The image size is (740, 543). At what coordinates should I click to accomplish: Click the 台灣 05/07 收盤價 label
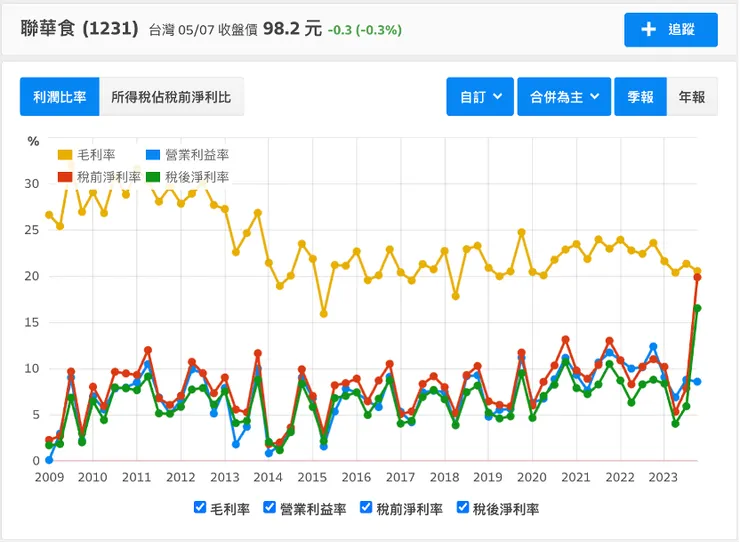point(203,30)
